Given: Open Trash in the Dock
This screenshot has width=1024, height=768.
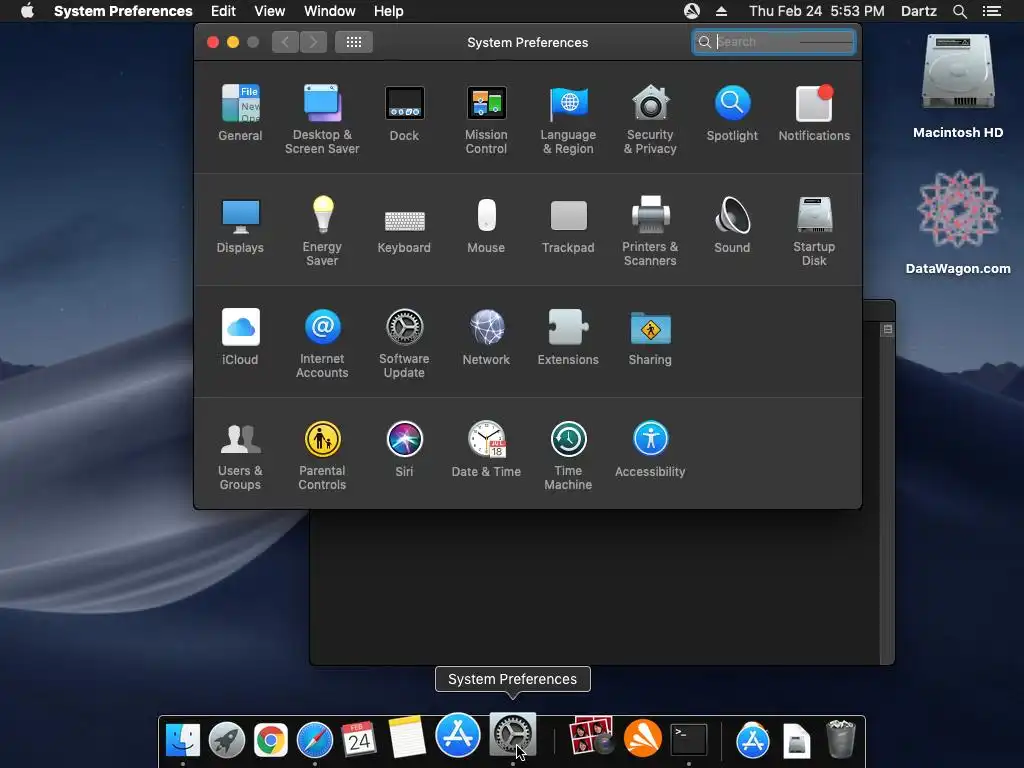Looking at the screenshot, I should point(840,739).
